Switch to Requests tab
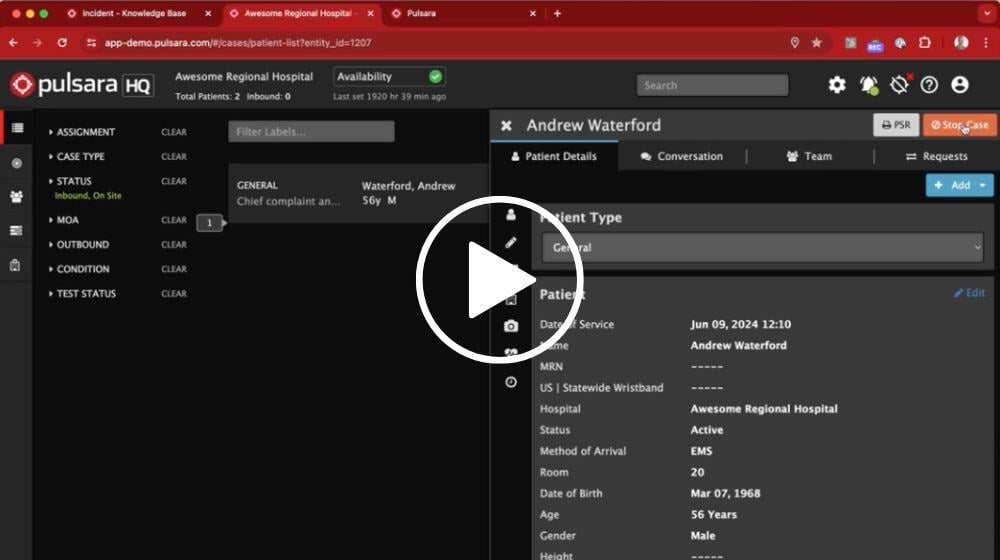 pos(936,156)
